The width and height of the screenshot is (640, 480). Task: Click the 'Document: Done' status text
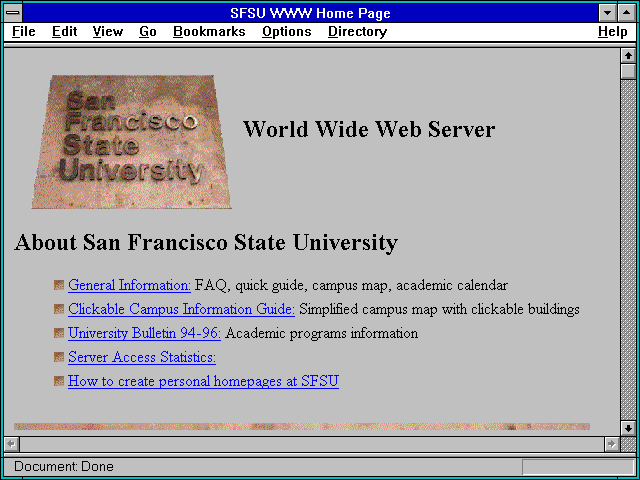point(64,467)
